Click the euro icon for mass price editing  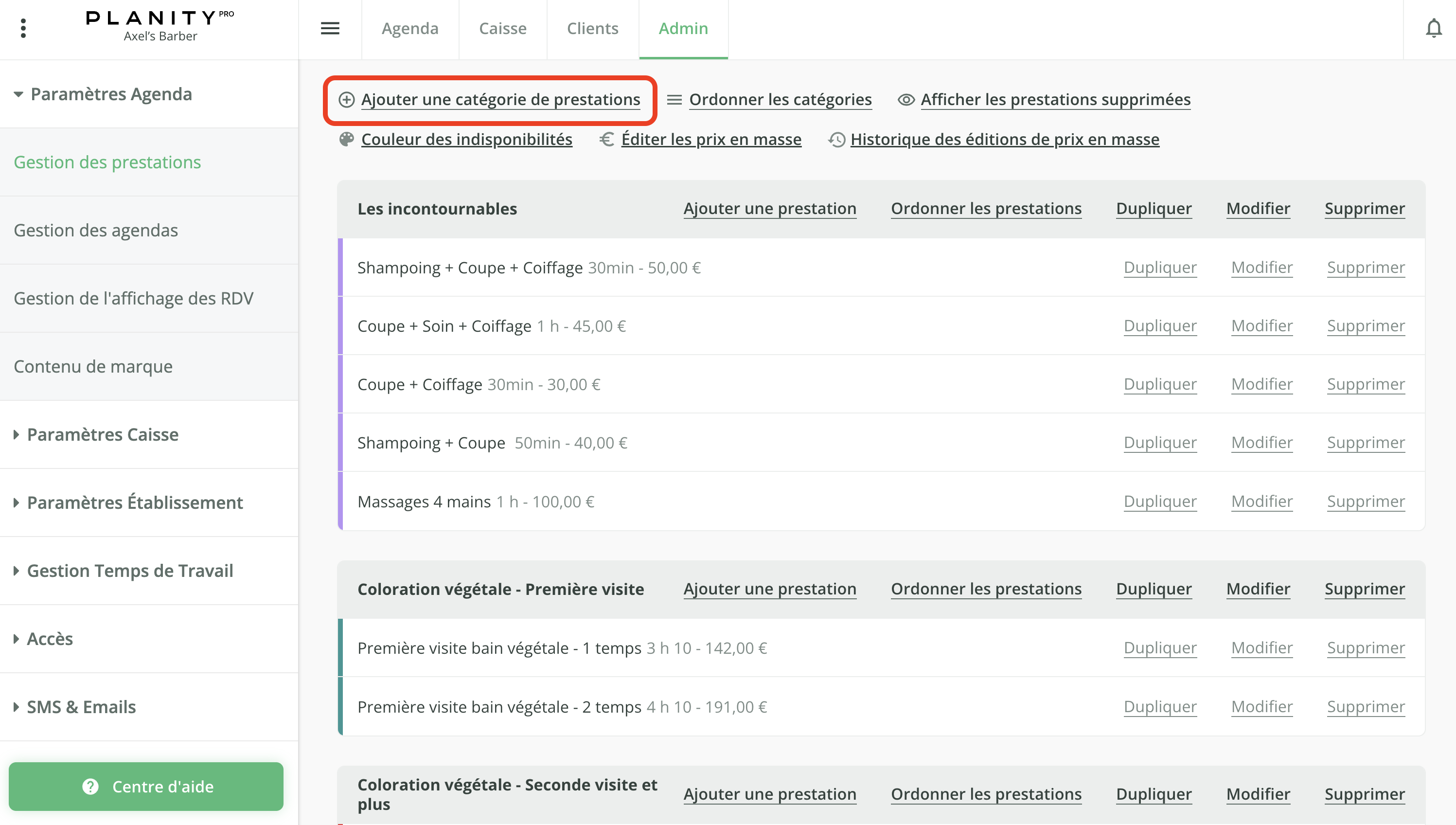(606, 140)
